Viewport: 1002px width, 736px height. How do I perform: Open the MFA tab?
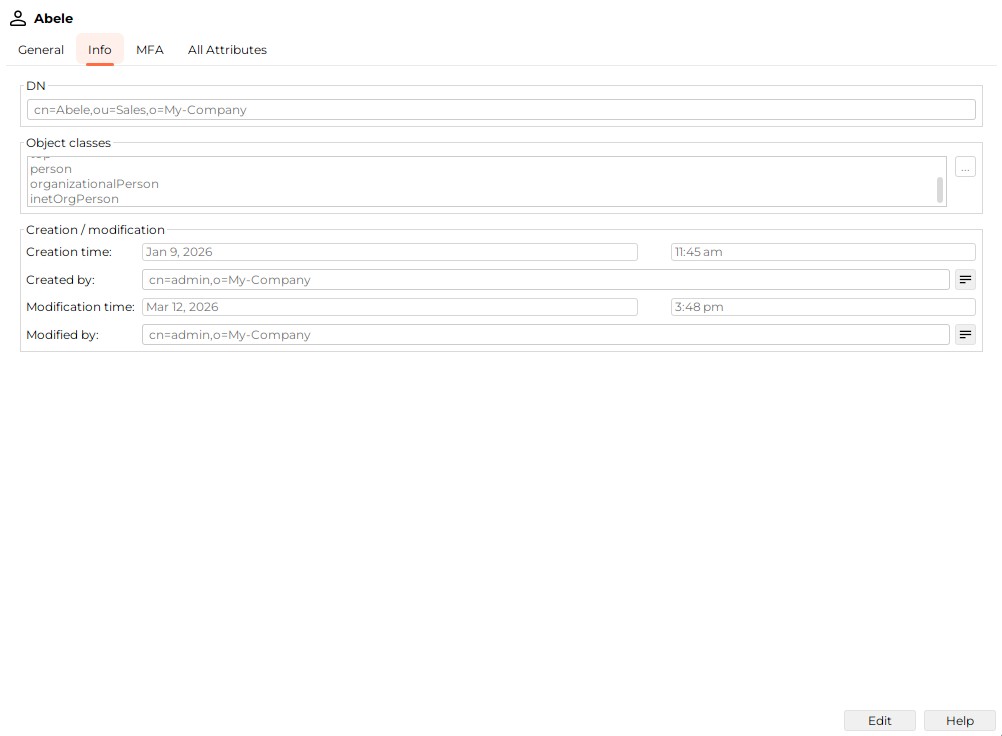[150, 50]
